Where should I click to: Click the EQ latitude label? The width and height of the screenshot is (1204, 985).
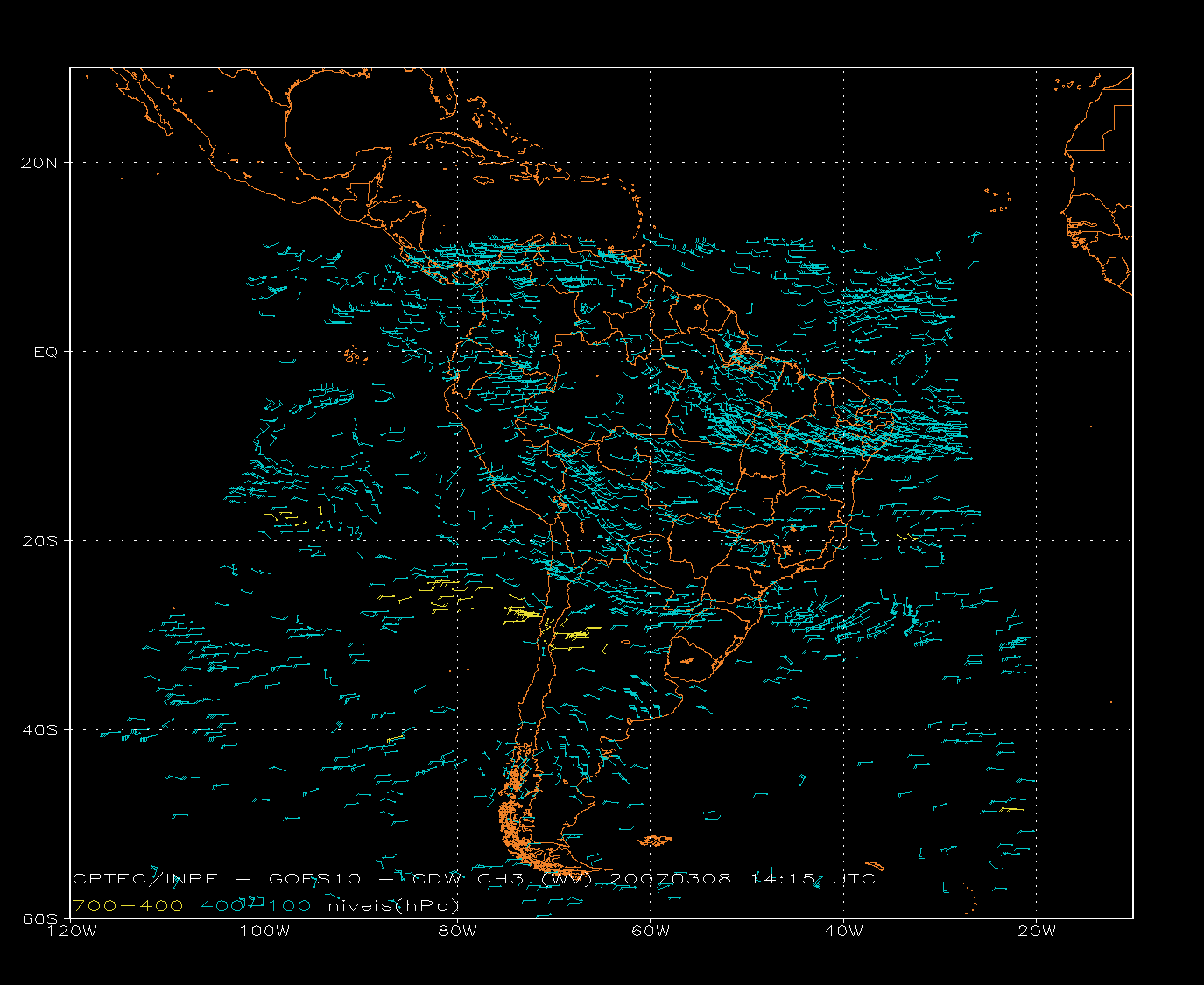click(46, 351)
